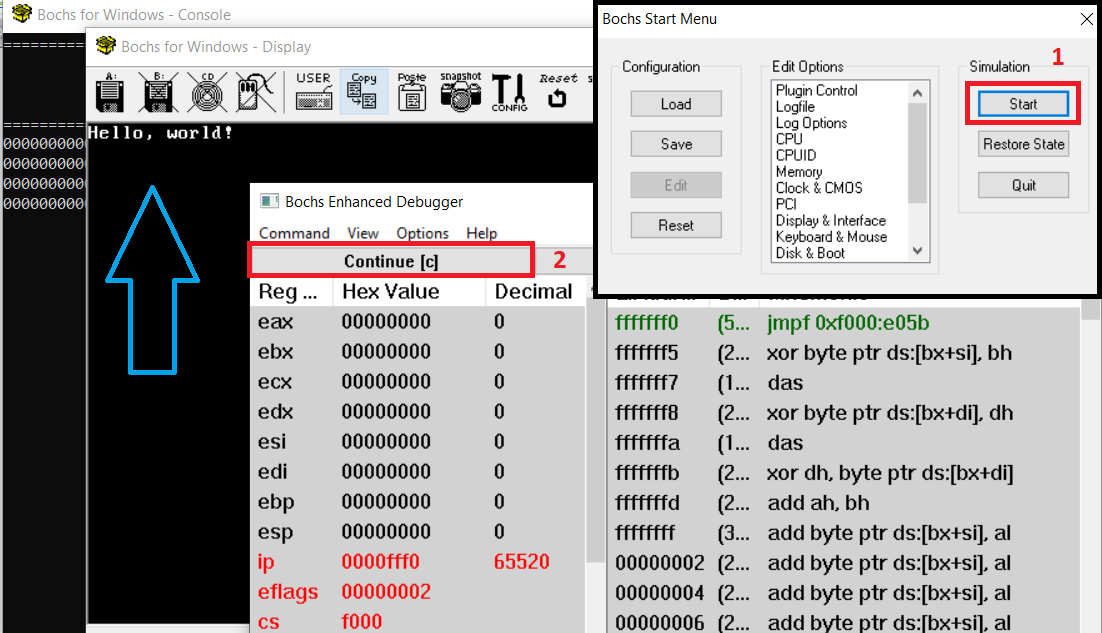The height and width of the screenshot is (633, 1102).
Task: Select PCI in Edit Options list
Action: [786, 204]
